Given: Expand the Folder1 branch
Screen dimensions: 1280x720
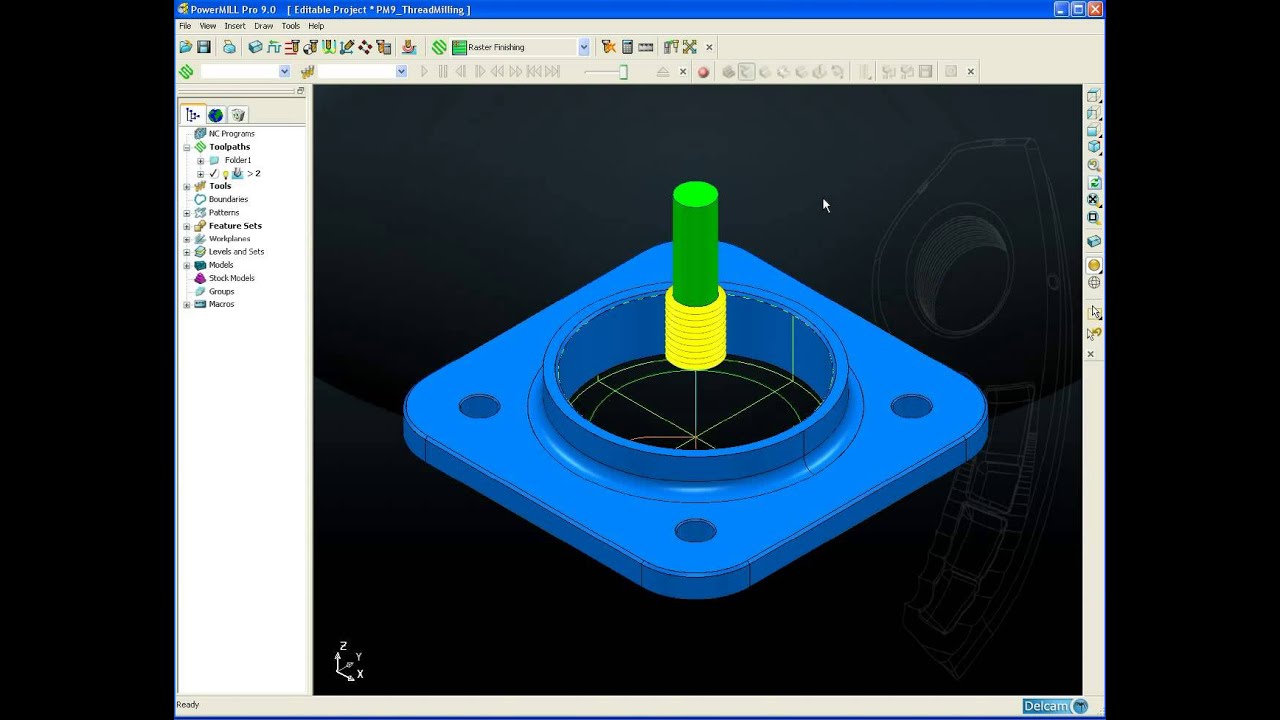Looking at the screenshot, I should [x=200, y=160].
